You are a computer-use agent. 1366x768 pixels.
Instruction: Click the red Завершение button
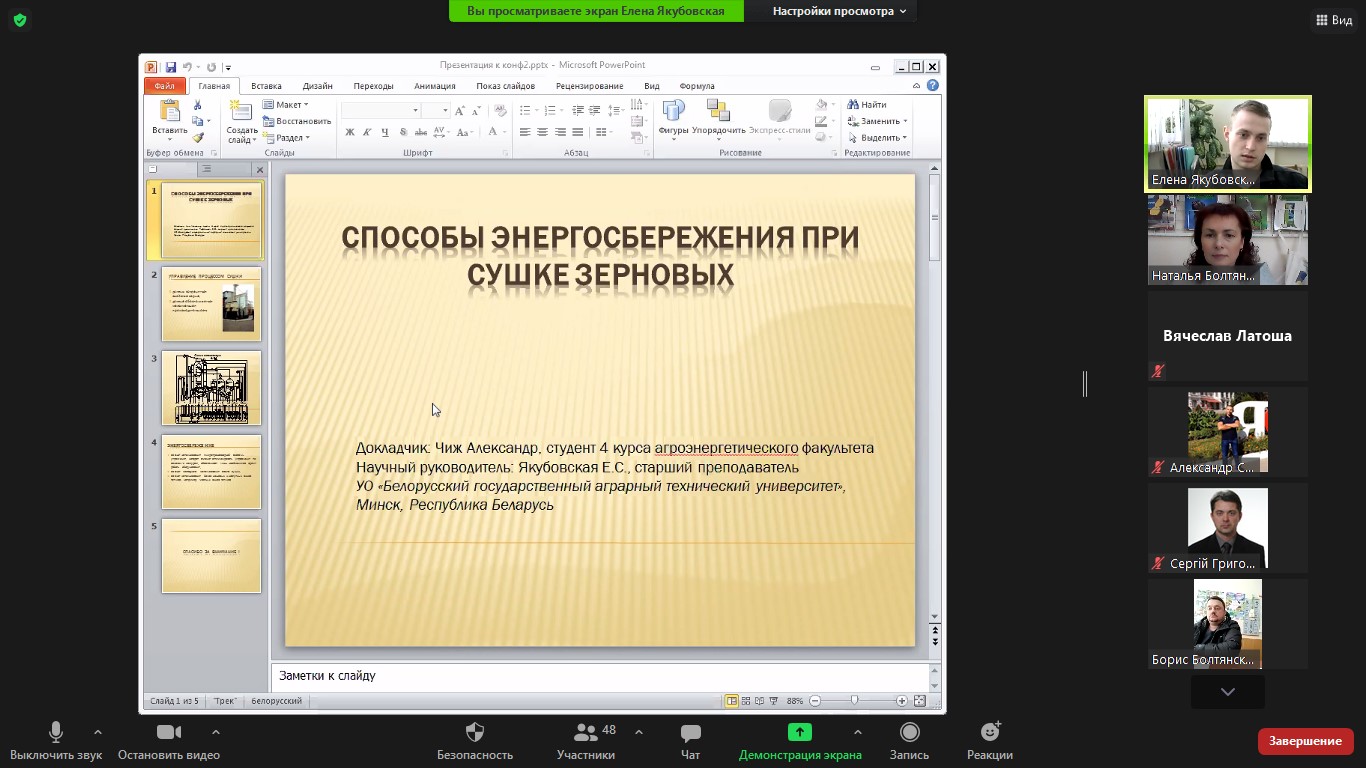click(1305, 741)
